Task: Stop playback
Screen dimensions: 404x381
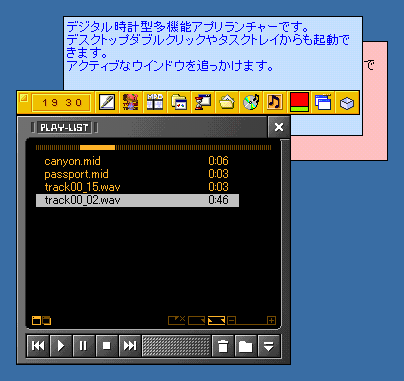Action: (x=107, y=346)
